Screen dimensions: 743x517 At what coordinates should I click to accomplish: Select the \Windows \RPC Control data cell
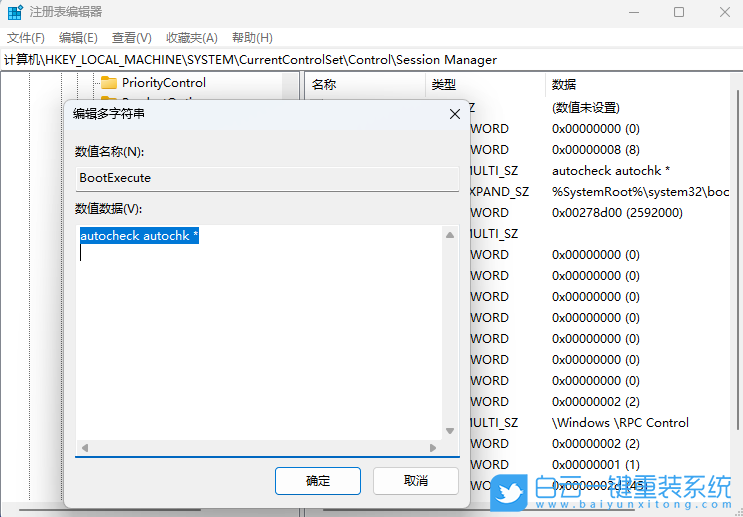click(620, 423)
